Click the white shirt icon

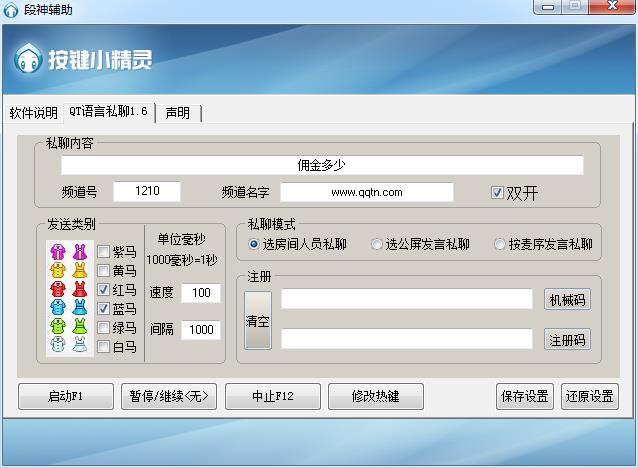[58, 345]
